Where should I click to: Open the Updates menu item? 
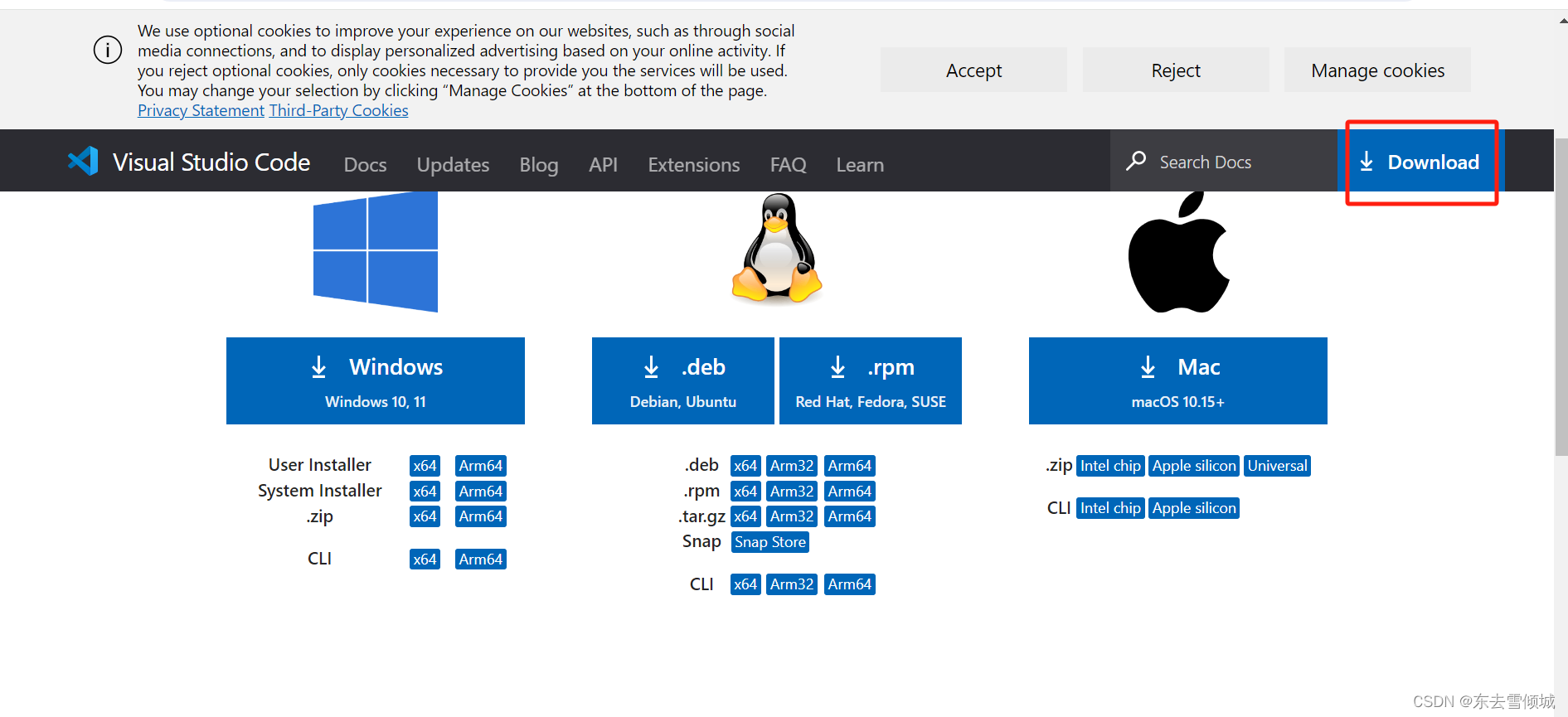[x=453, y=165]
